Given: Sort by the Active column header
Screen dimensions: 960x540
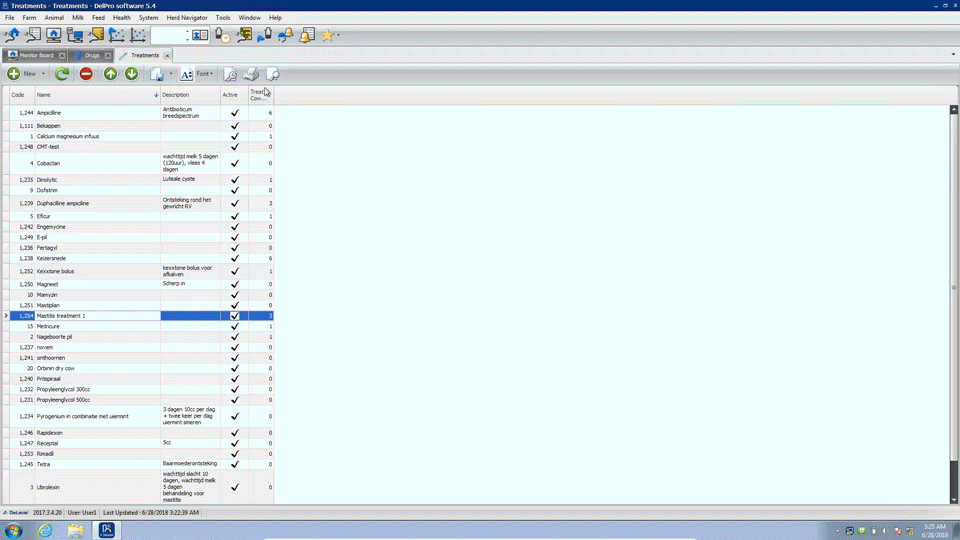Looking at the screenshot, I should point(234,95).
